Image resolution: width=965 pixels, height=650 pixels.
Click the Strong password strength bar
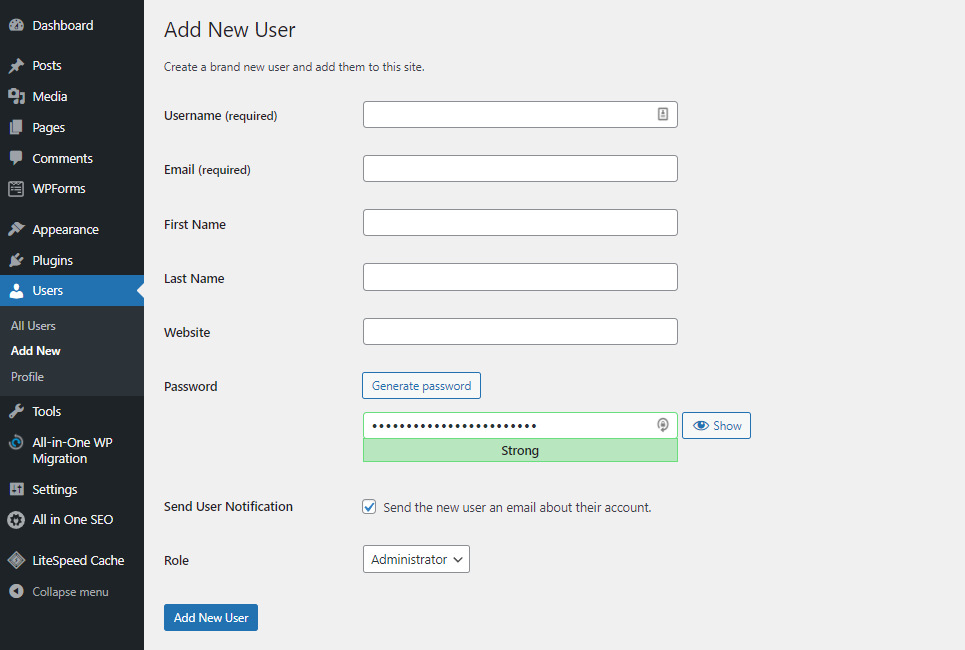tap(520, 451)
